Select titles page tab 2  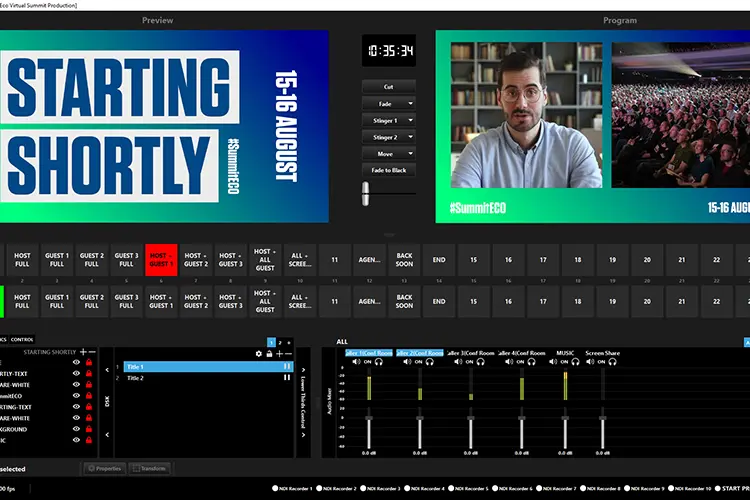pyautogui.click(x=280, y=343)
